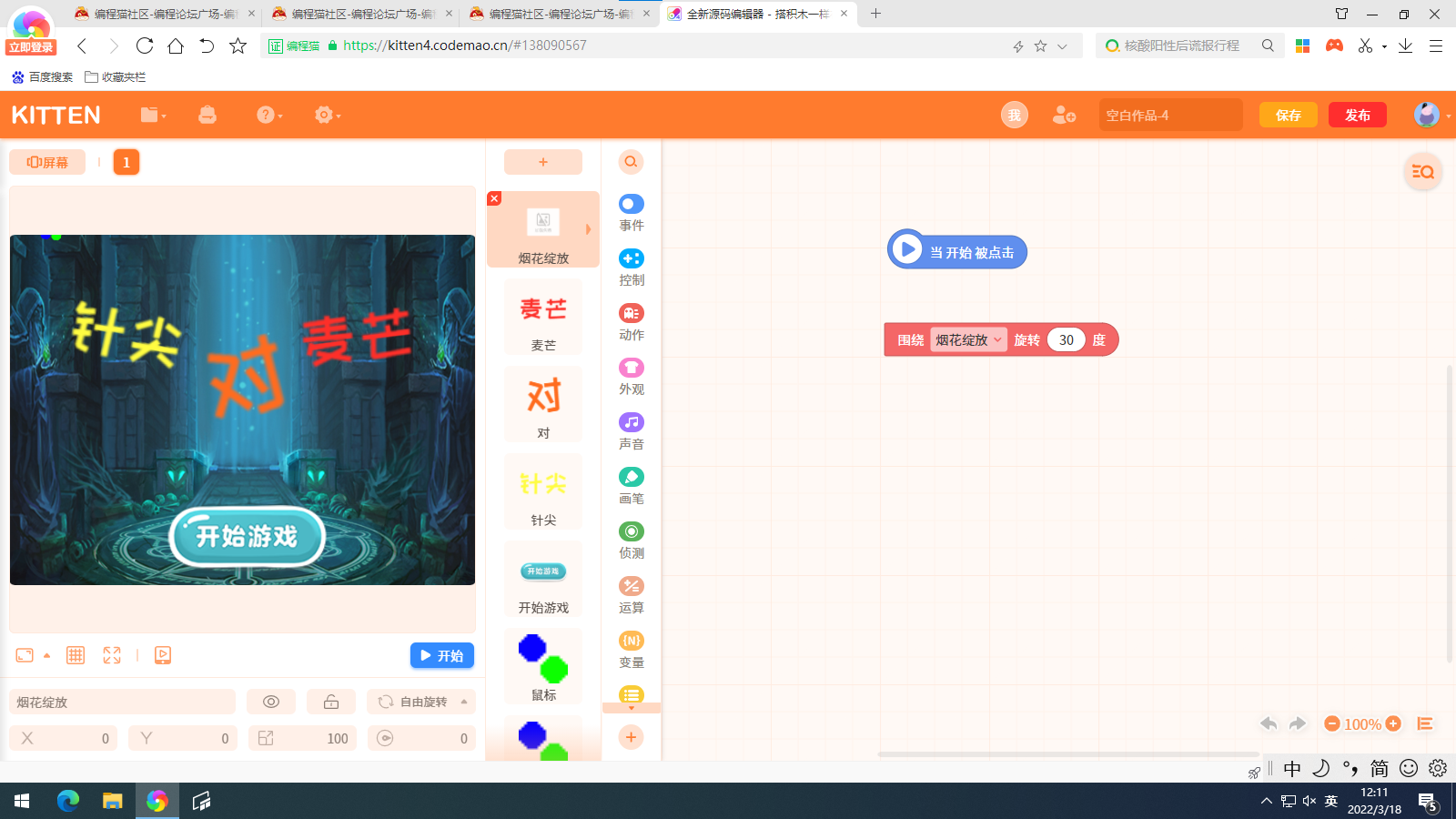Viewport: 1456px width, 819px height.
Task: Edit the project name field 空白作品-4
Action: pyautogui.click(x=1170, y=115)
